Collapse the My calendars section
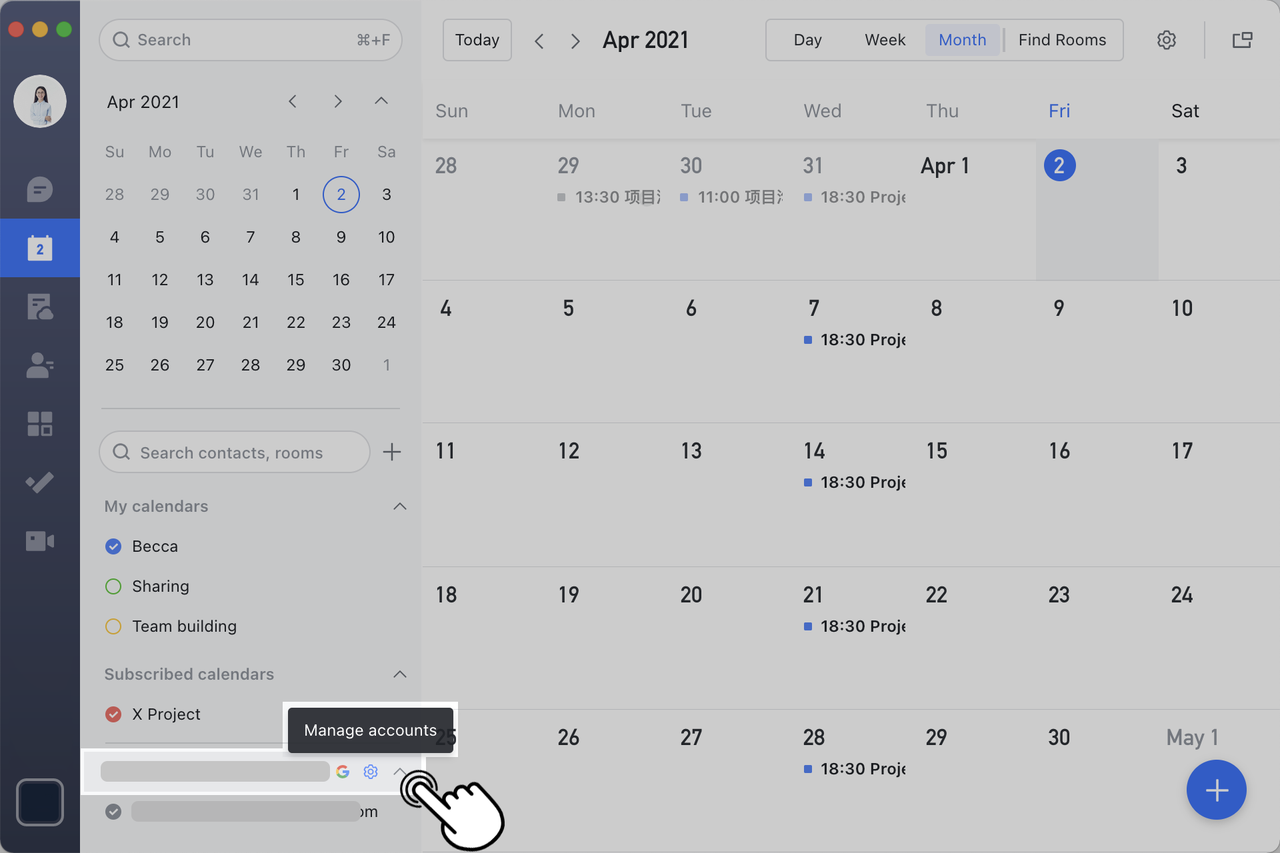The height and width of the screenshot is (853, 1280). (x=400, y=506)
